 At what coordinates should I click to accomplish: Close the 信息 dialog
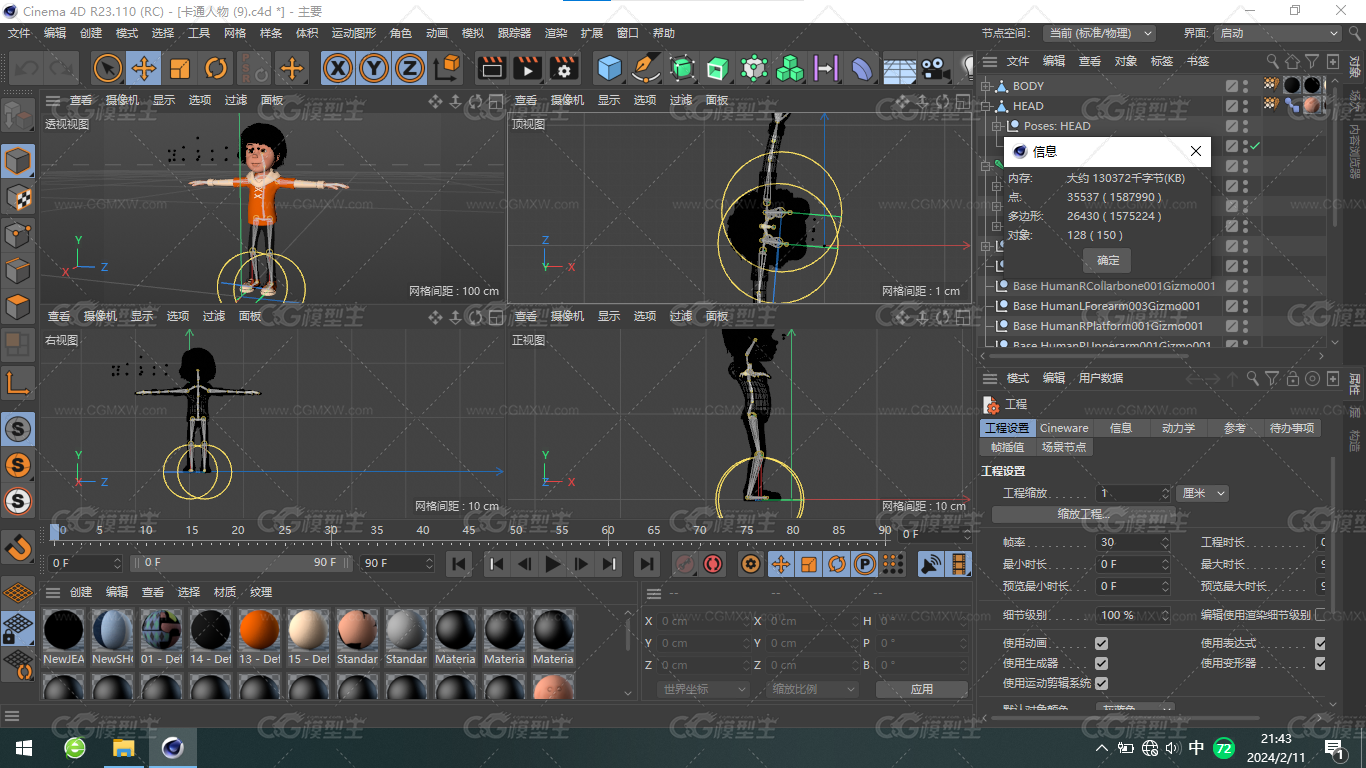pos(1195,152)
